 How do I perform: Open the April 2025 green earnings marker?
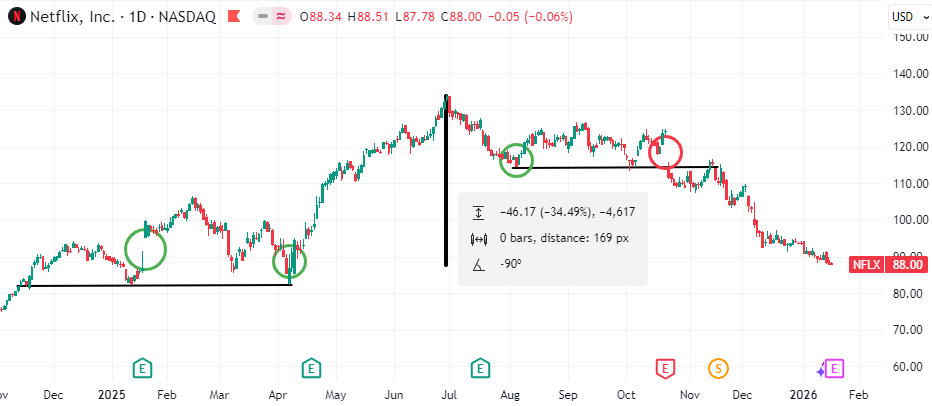312,369
